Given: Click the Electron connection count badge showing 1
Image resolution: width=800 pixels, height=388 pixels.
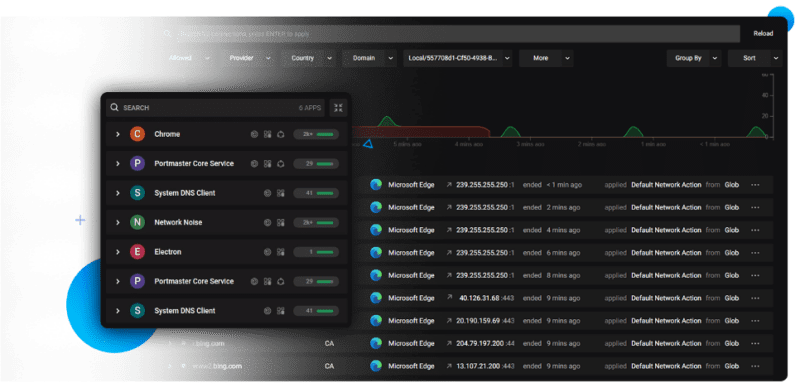Looking at the screenshot, I should pos(316,252).
